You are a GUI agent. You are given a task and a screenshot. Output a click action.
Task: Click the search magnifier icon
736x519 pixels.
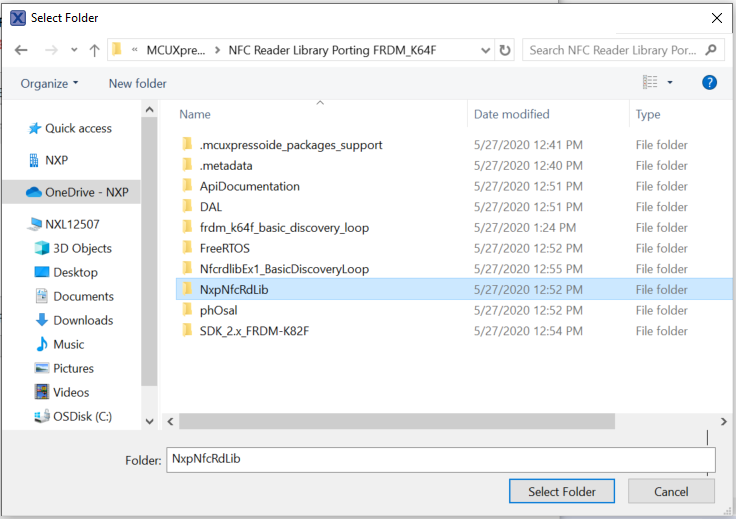point(712,49)
